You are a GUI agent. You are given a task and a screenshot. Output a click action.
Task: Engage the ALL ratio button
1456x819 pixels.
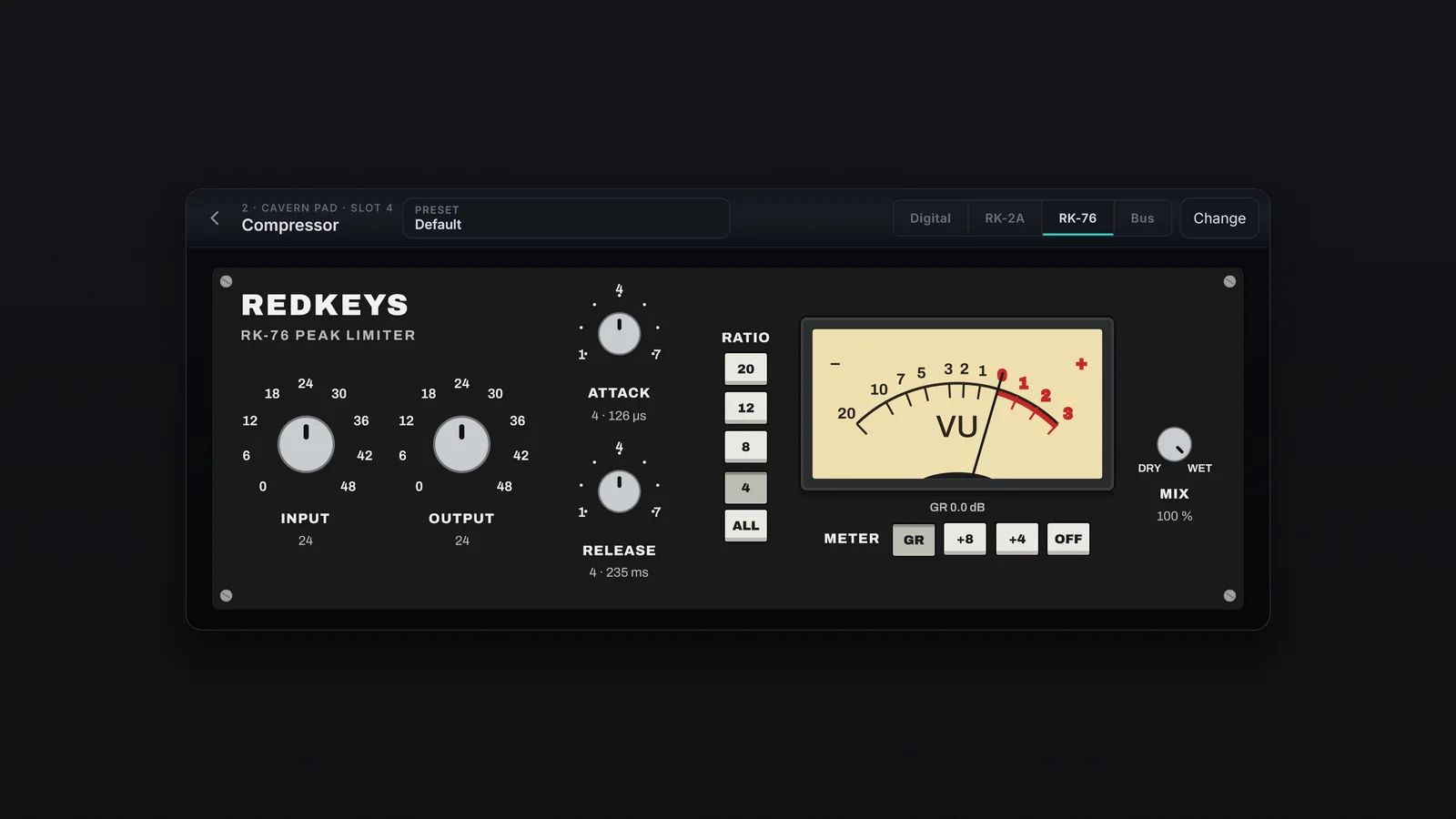pos(745,526)
